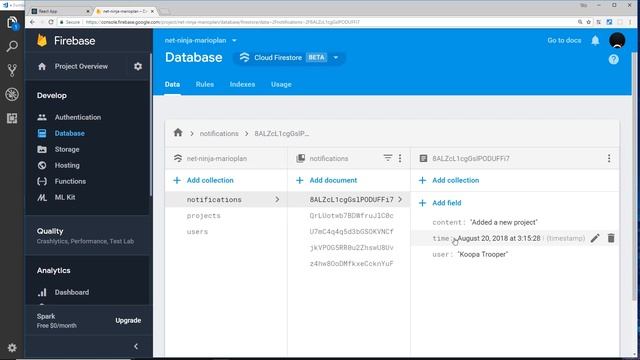Click Go to docs link
This screenshot has height=360, width=640.
pyautogui.click(x=564, y=40)
